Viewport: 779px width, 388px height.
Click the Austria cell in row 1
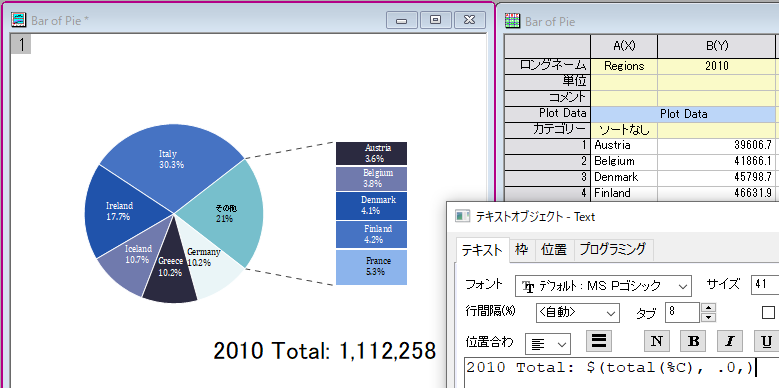624,146
